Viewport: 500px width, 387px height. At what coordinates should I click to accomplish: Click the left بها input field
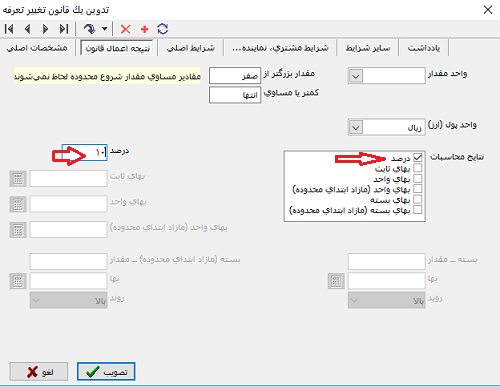click(x=68, y=281)
